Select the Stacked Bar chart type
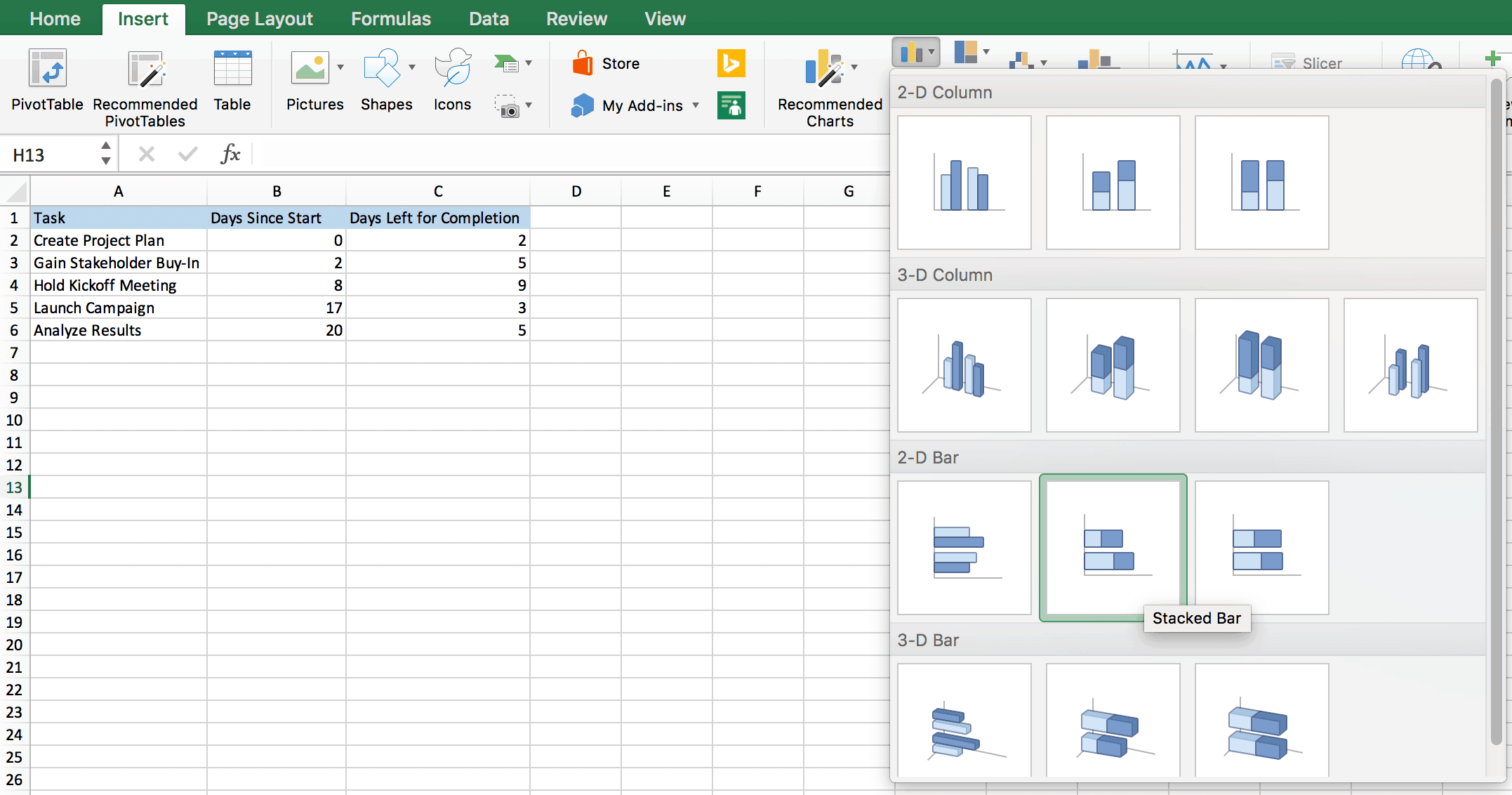Viewport: 1512px width, 795px height. [x=1112, y=546]
